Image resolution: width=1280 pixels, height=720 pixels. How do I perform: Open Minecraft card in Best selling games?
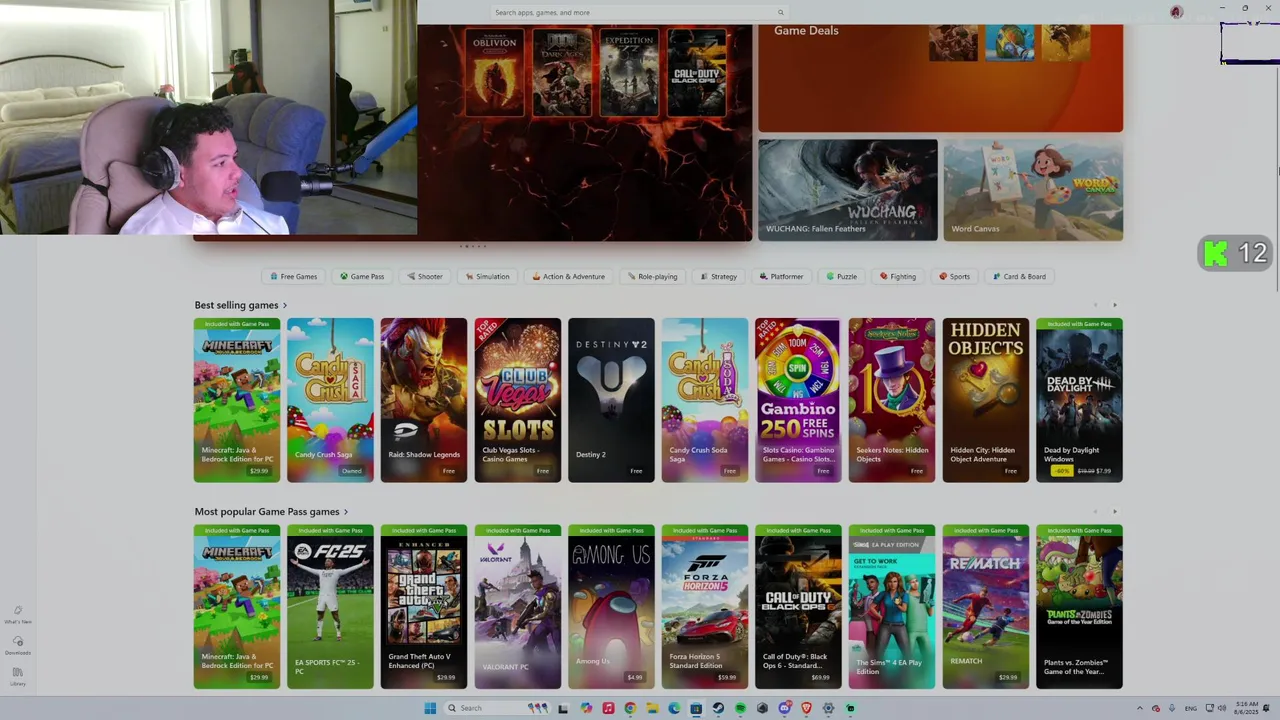coord(237,400)
